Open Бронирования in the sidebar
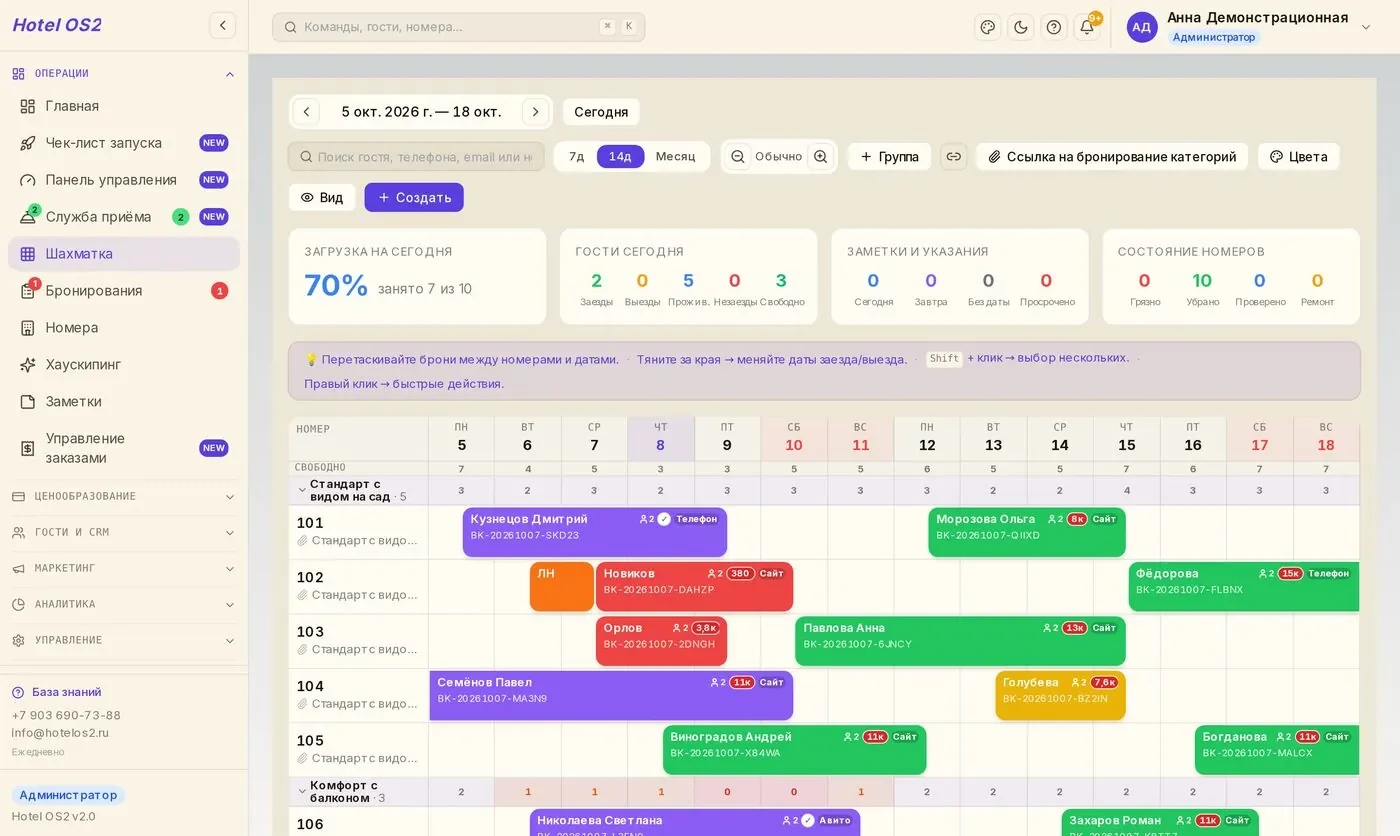 coord(124,291)
